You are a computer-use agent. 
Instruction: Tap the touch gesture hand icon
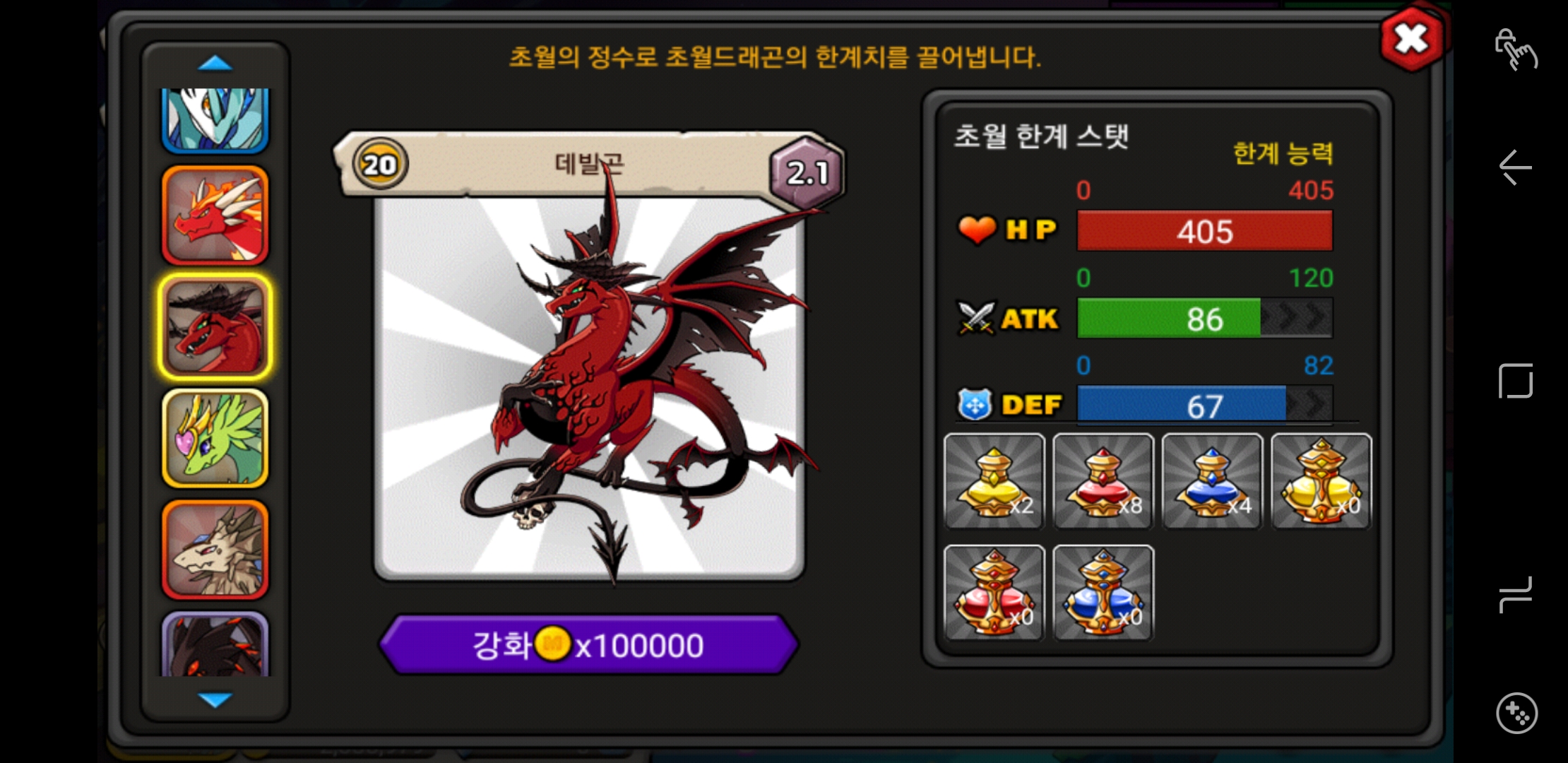click(x=1516, y=49)
